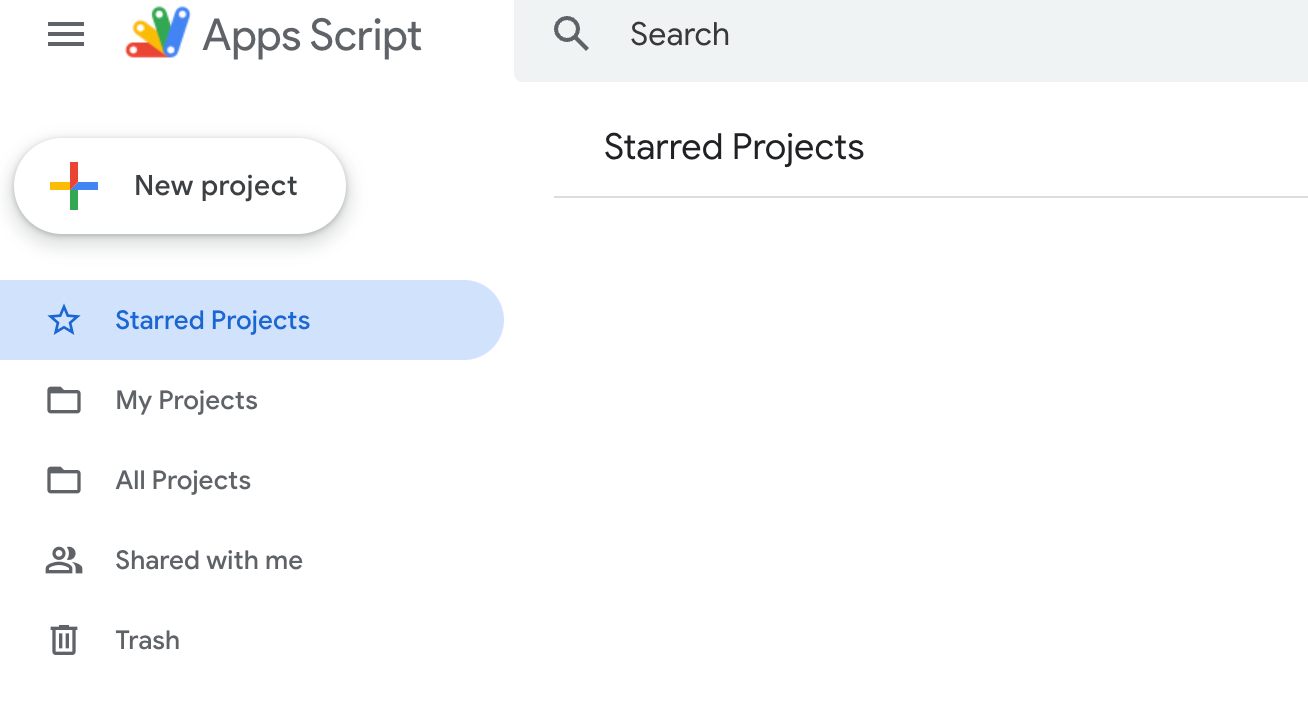Switch to My Projects view

tap(186, 400)
